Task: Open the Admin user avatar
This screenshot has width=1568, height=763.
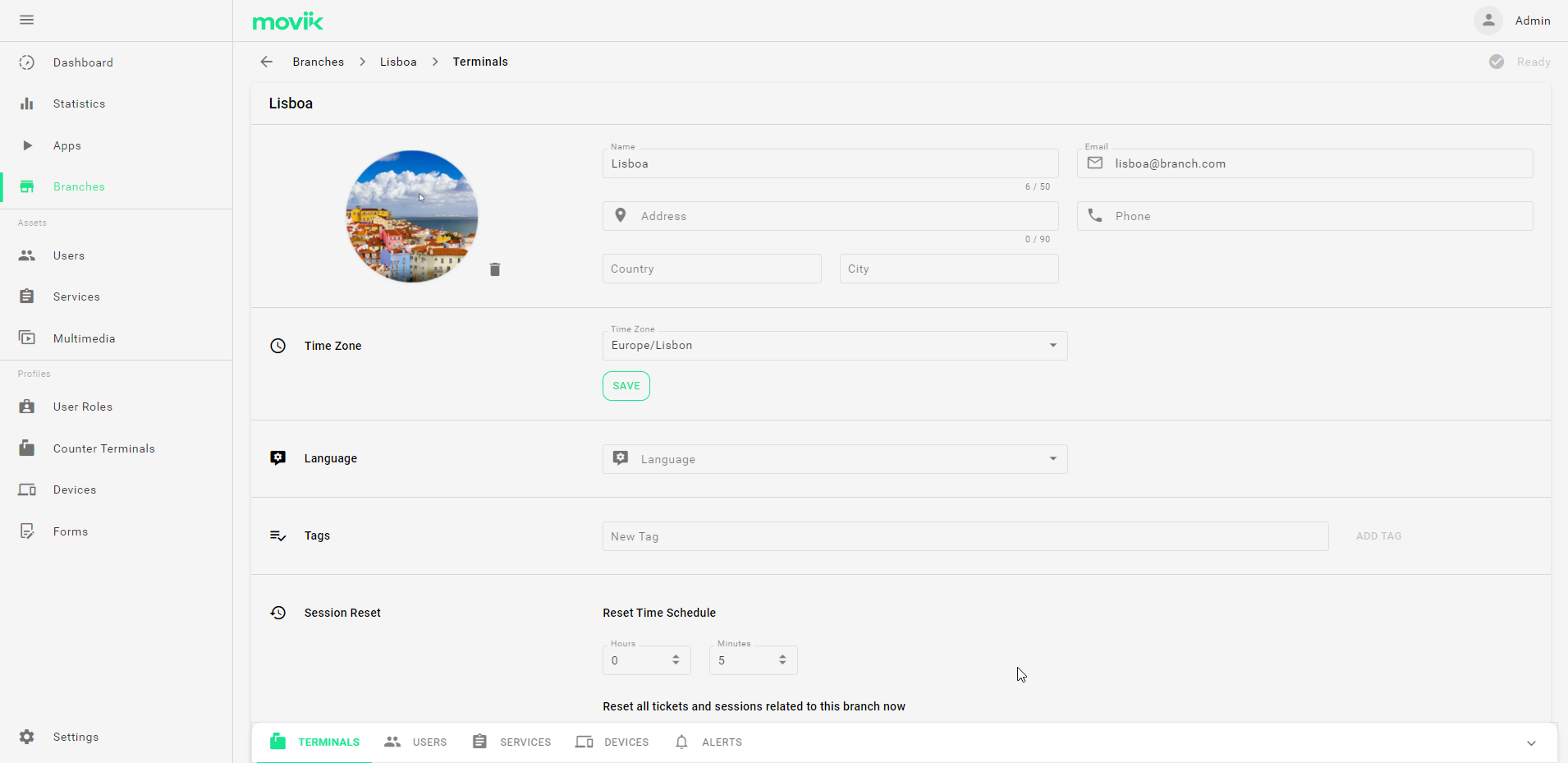Action: coord(1488,21)
